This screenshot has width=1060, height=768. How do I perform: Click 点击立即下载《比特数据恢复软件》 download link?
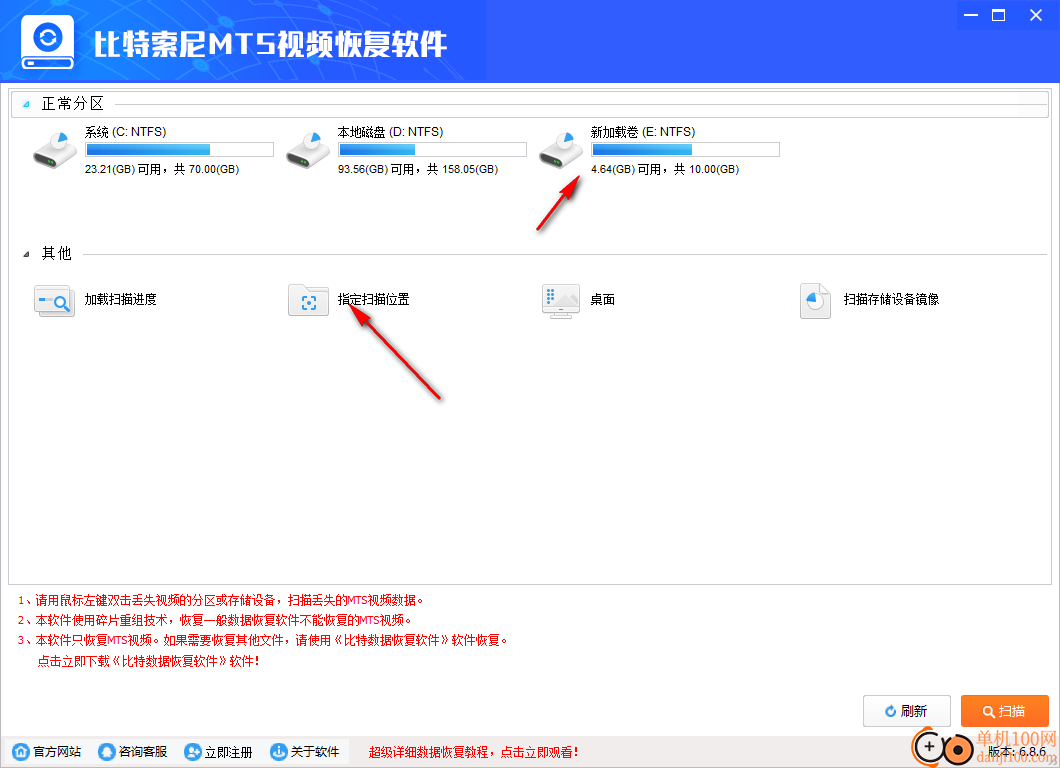148,661
